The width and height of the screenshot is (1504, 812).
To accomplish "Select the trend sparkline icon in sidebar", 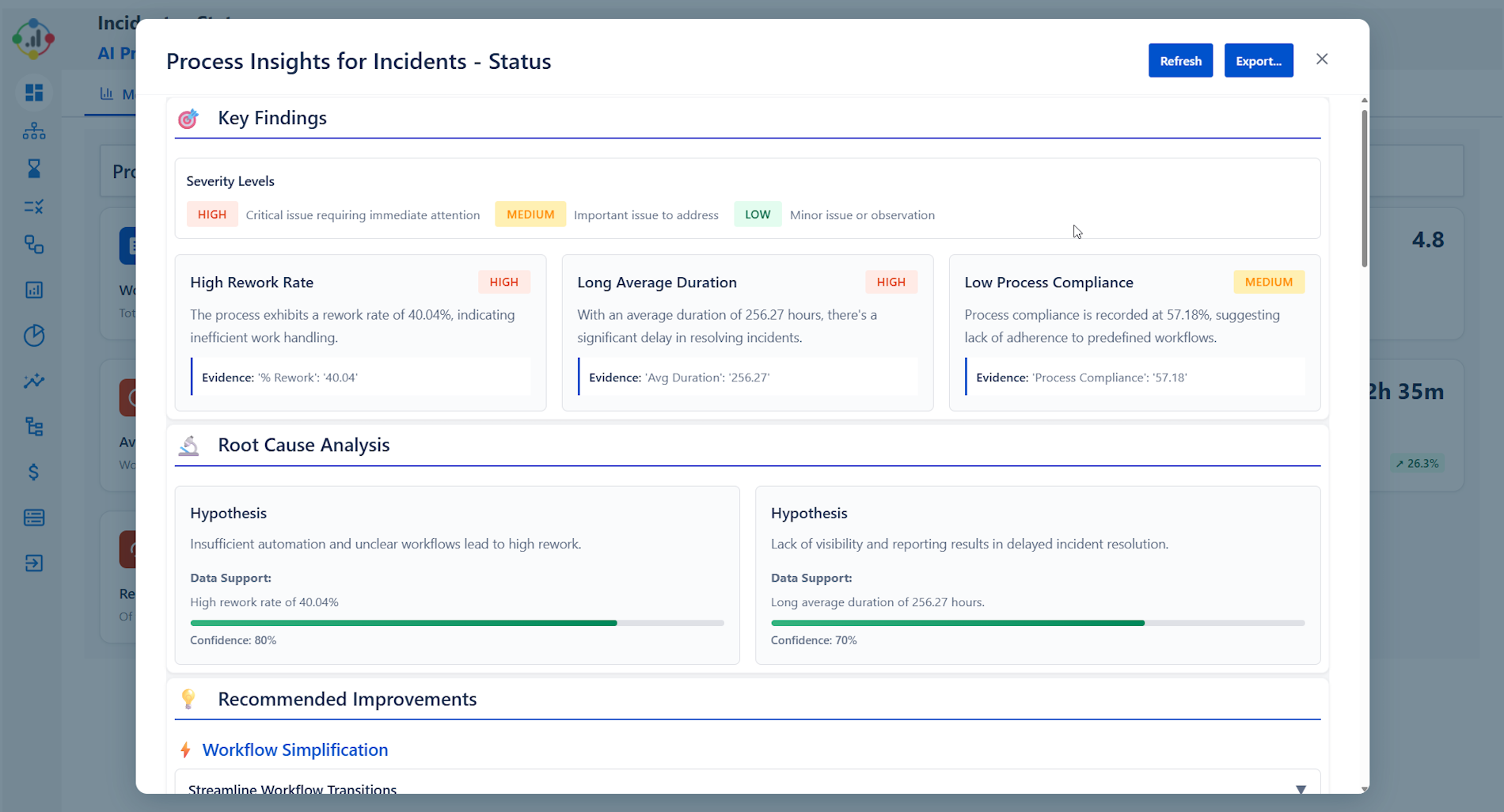I will pyautogui.click(x=34, y=381).
